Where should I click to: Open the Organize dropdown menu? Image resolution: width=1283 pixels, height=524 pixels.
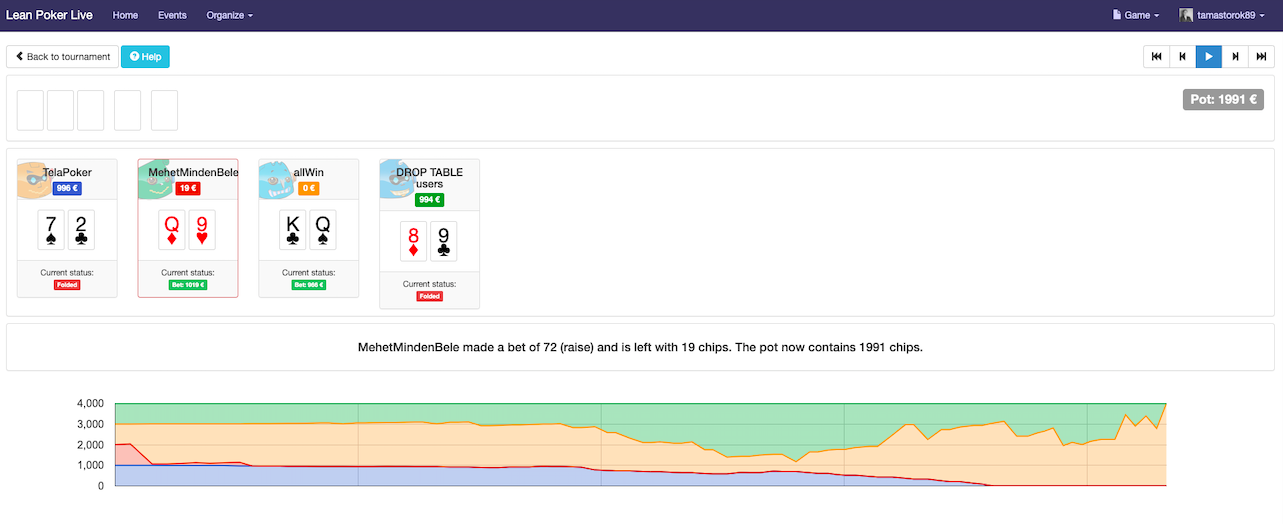(229, 16)
